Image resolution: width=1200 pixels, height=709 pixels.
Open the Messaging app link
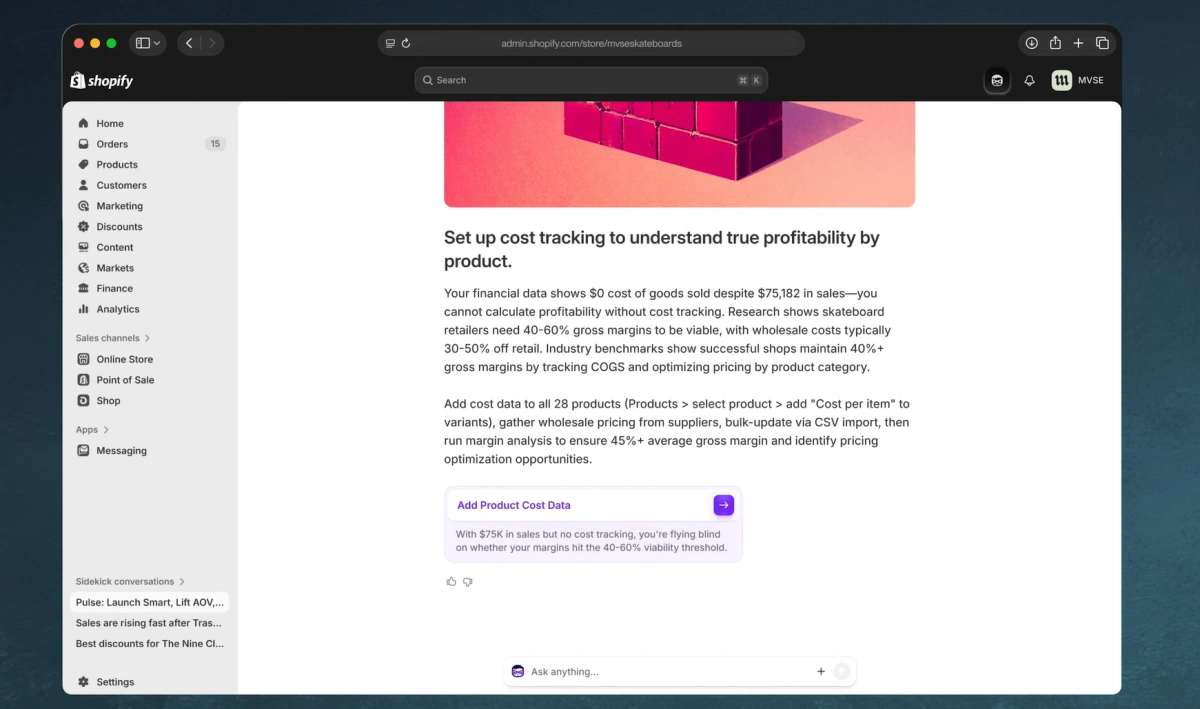pos(152,451)
